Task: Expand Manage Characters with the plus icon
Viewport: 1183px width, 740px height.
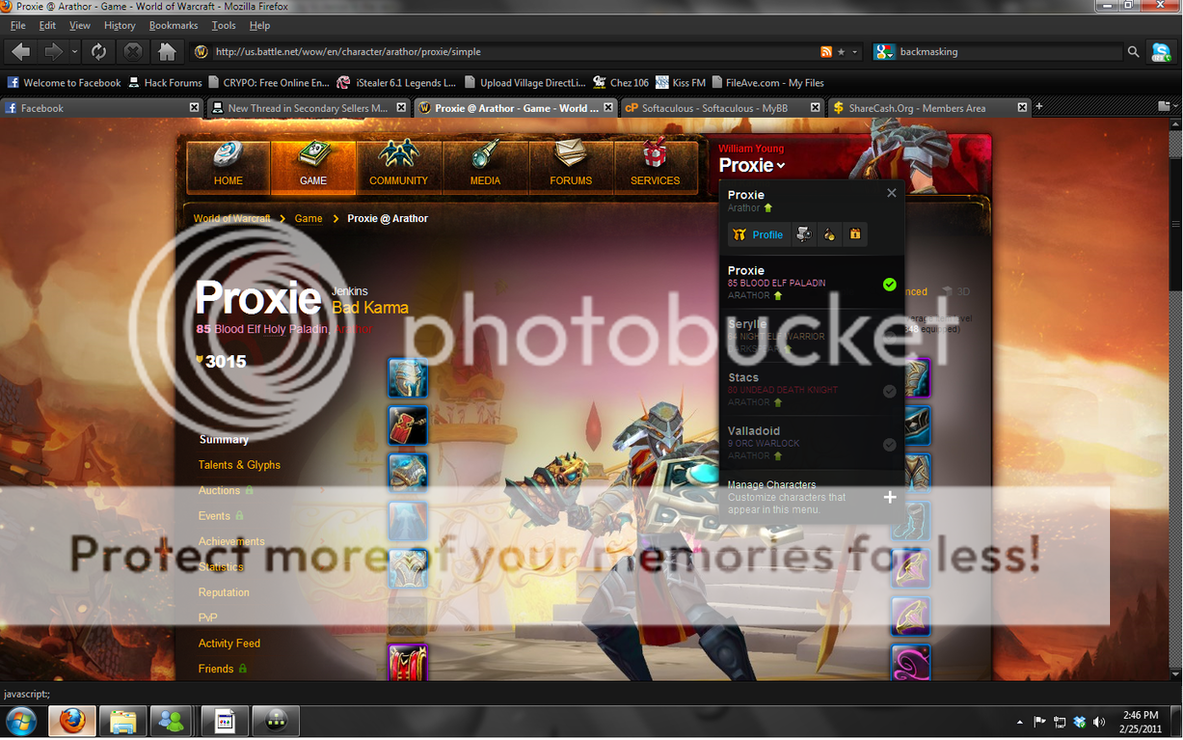Action: (x=889, y=496)
